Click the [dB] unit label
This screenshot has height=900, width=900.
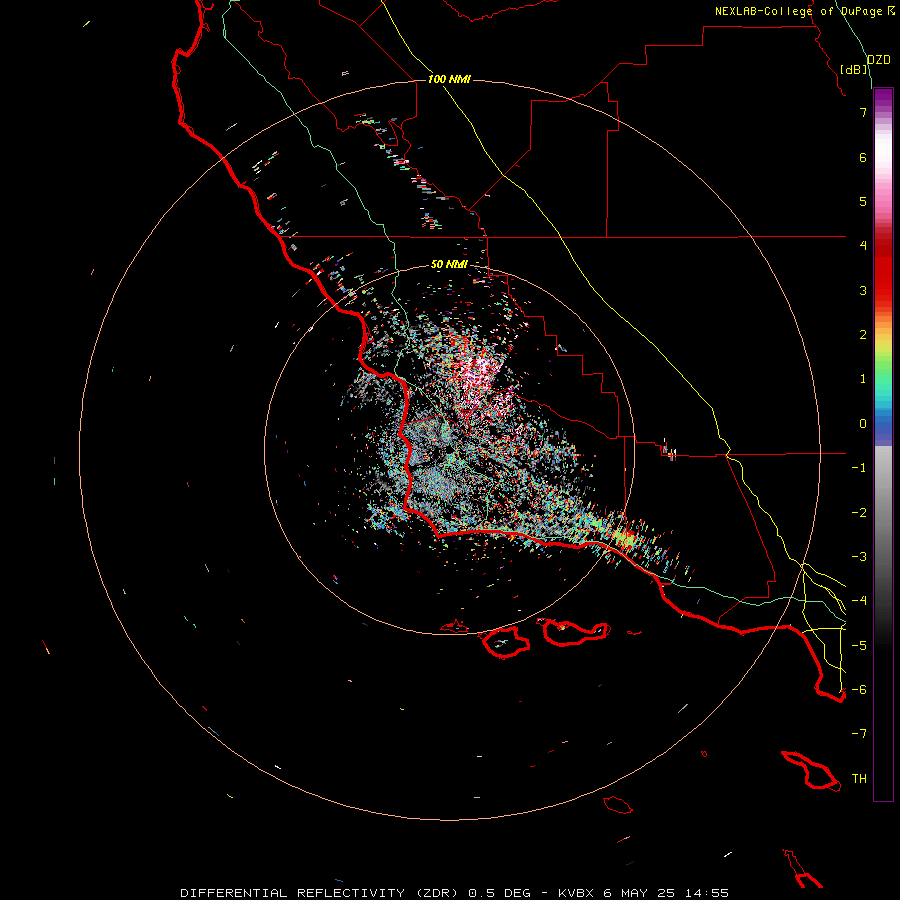pyautogui.click(x=854, y=69)
